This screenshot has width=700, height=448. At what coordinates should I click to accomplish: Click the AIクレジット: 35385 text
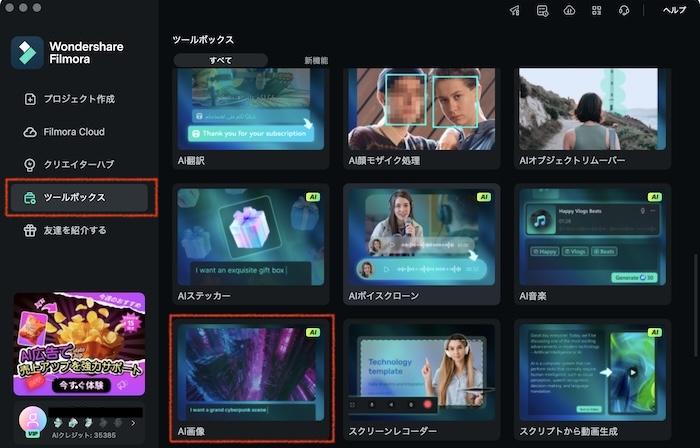(x=83, y=435)
